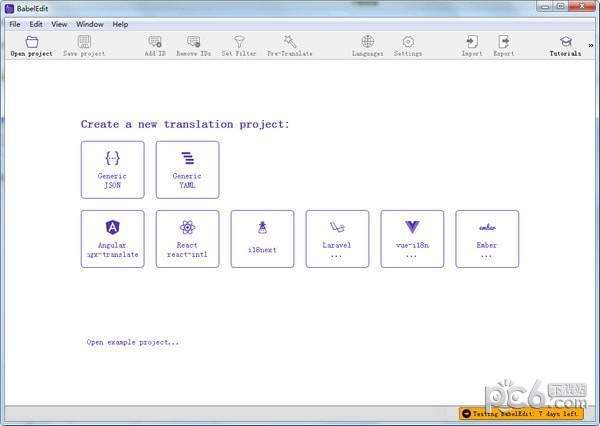Click the Save project toolbar icon
The width and height of the screenshot is (600, 426).
pos(84,45)
